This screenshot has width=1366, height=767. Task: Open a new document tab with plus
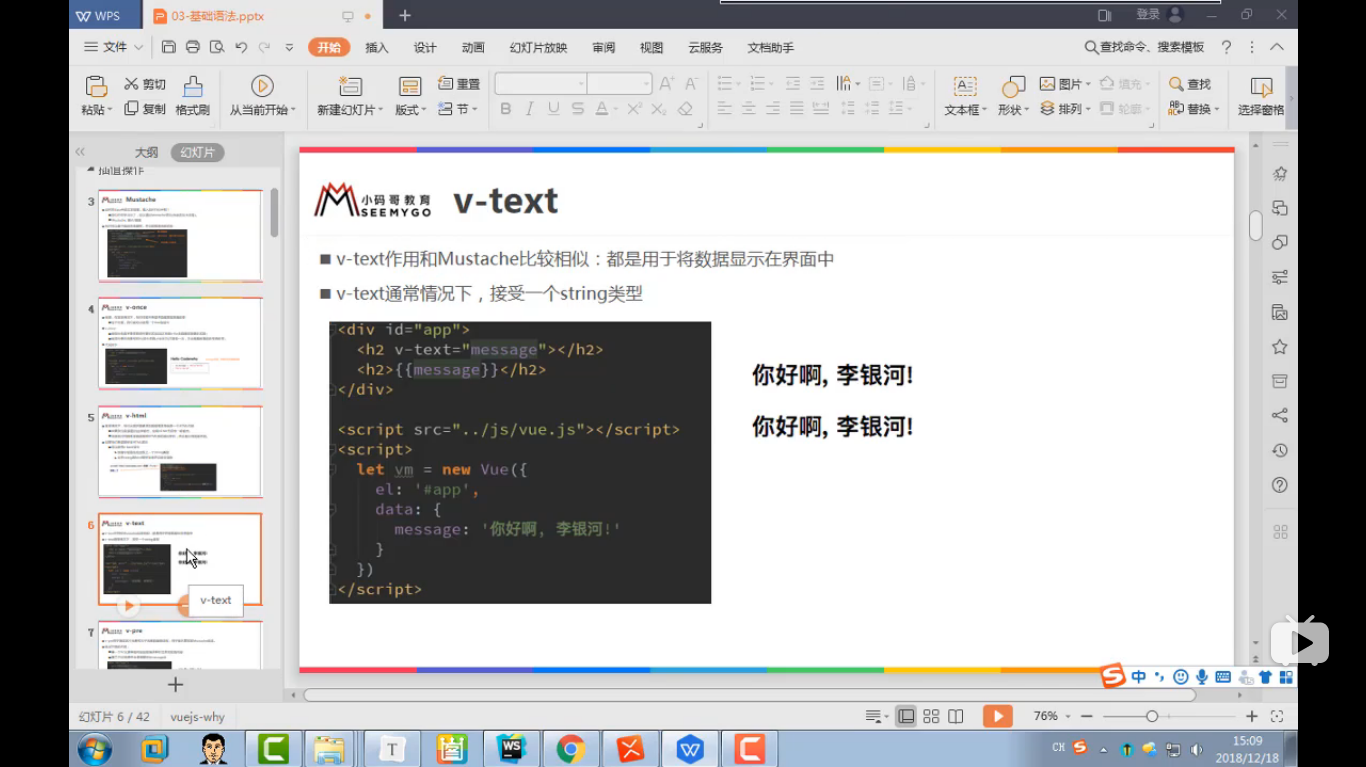coord(405,15)
